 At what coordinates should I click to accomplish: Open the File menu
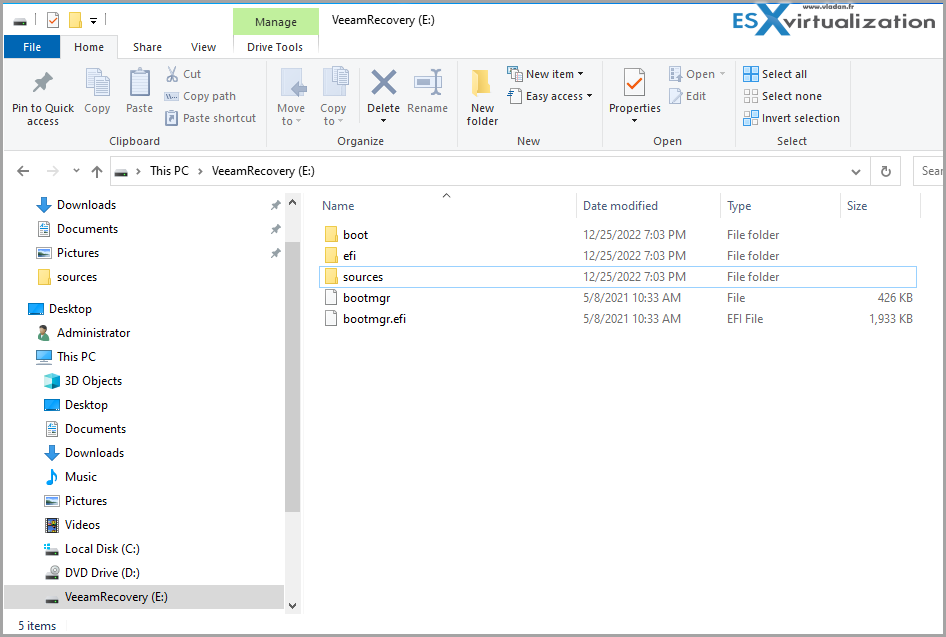(32, 47)
